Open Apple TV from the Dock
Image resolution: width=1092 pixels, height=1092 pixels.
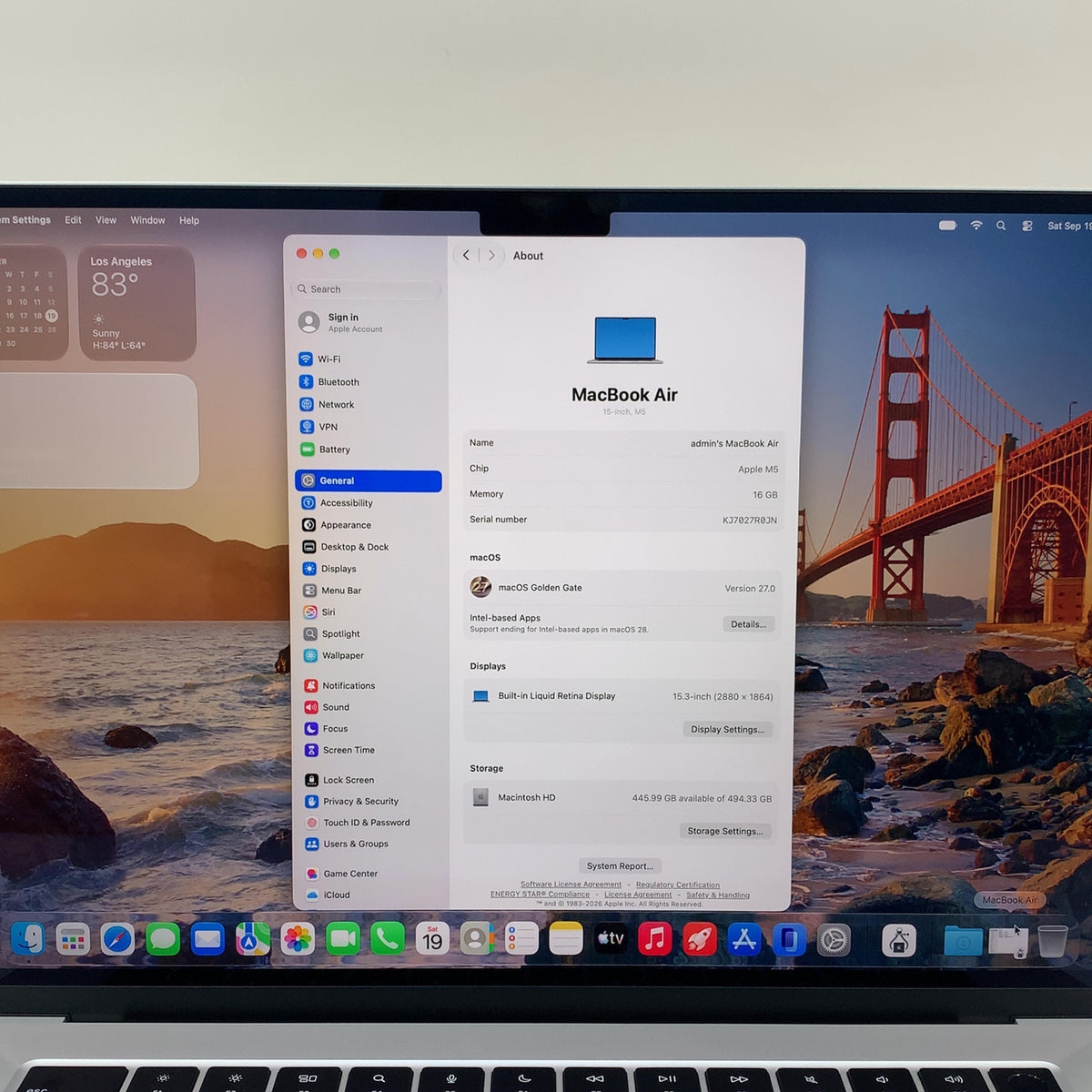(610, 939)
